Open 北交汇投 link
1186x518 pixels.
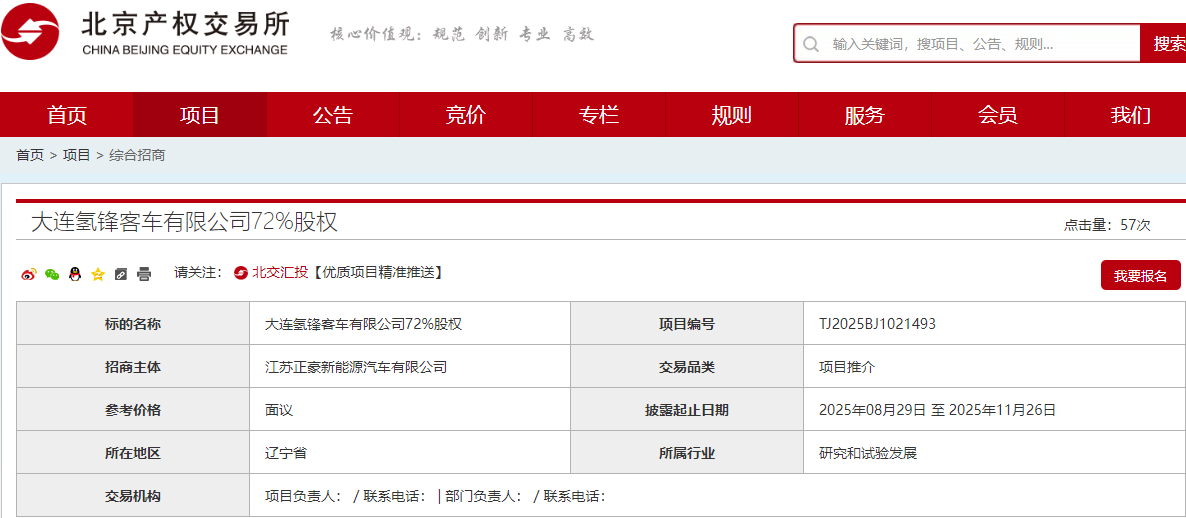pos(280,273)
